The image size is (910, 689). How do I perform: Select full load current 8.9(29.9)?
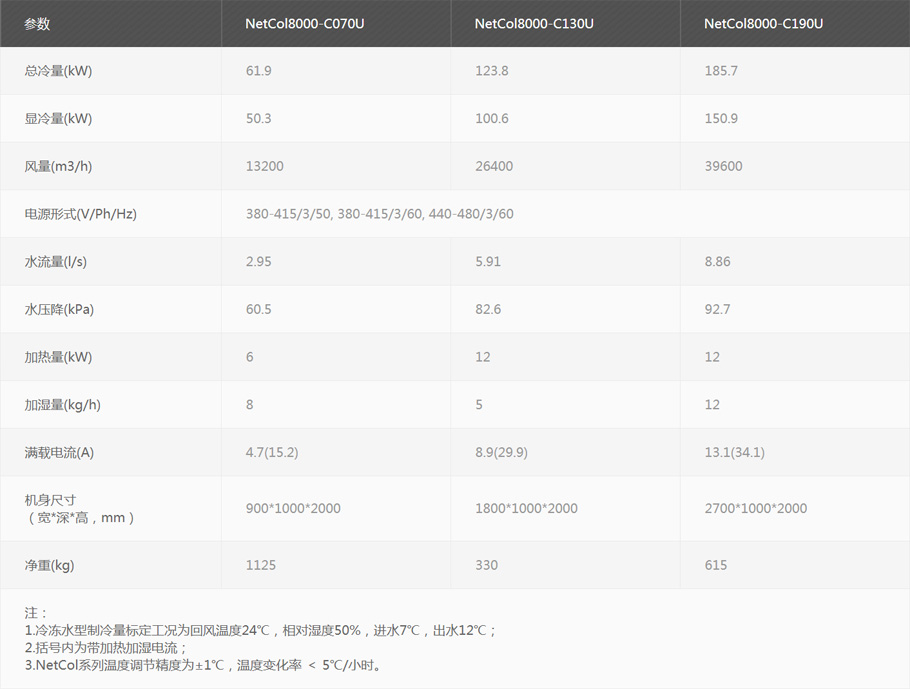pyautogui.click(x=501, y=452)
